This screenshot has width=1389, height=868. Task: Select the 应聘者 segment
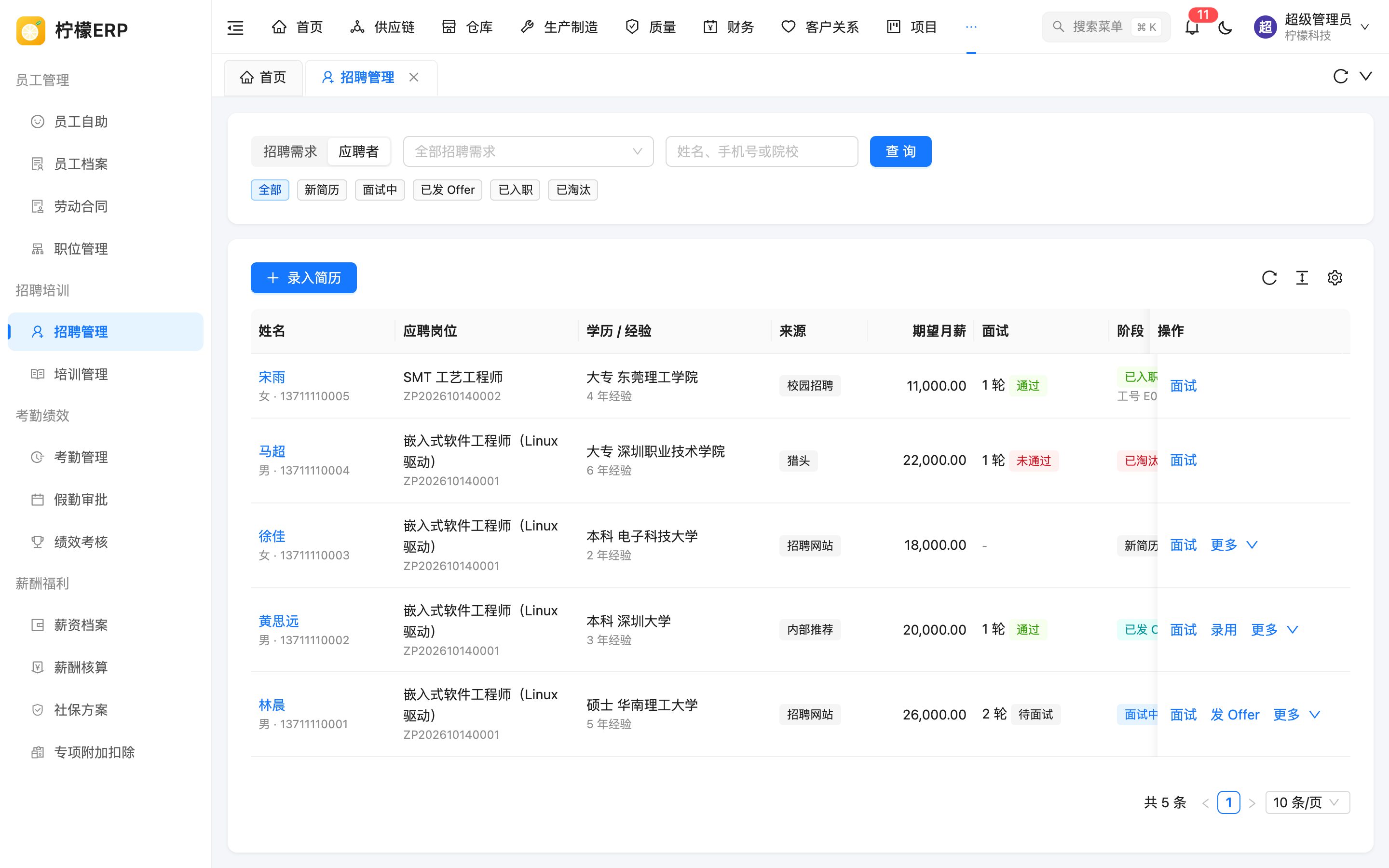(x=359, y=151)
